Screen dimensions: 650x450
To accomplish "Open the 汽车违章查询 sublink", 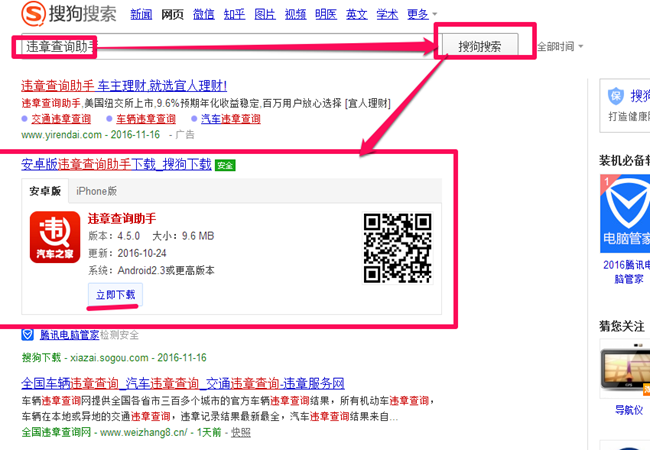I will click(x=230, y=119).
